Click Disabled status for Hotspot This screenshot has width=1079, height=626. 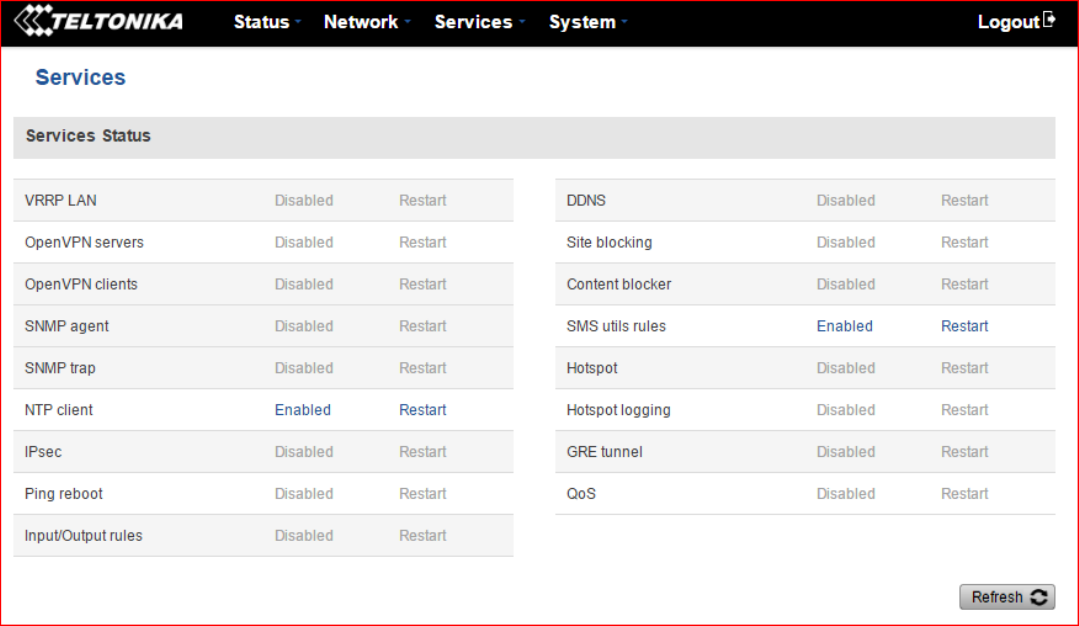[x=845, y=368]
